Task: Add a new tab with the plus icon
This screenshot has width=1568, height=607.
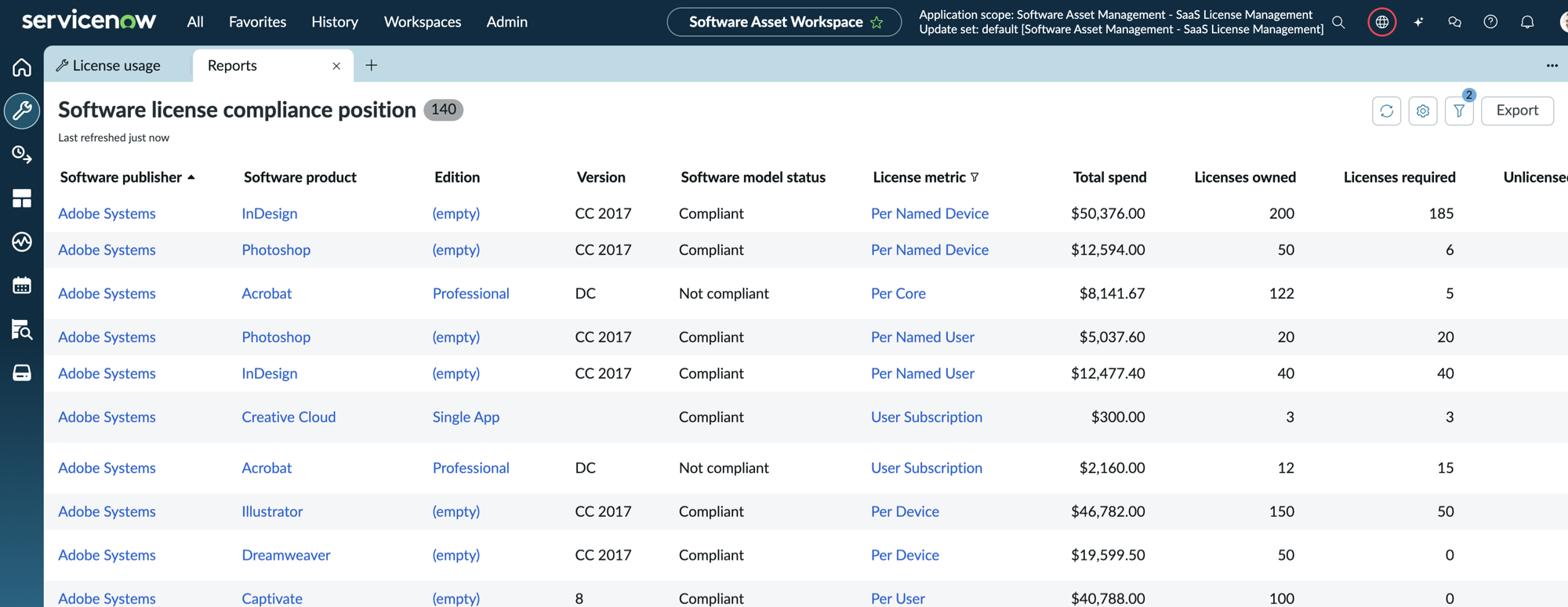Action: click(372, 66)
